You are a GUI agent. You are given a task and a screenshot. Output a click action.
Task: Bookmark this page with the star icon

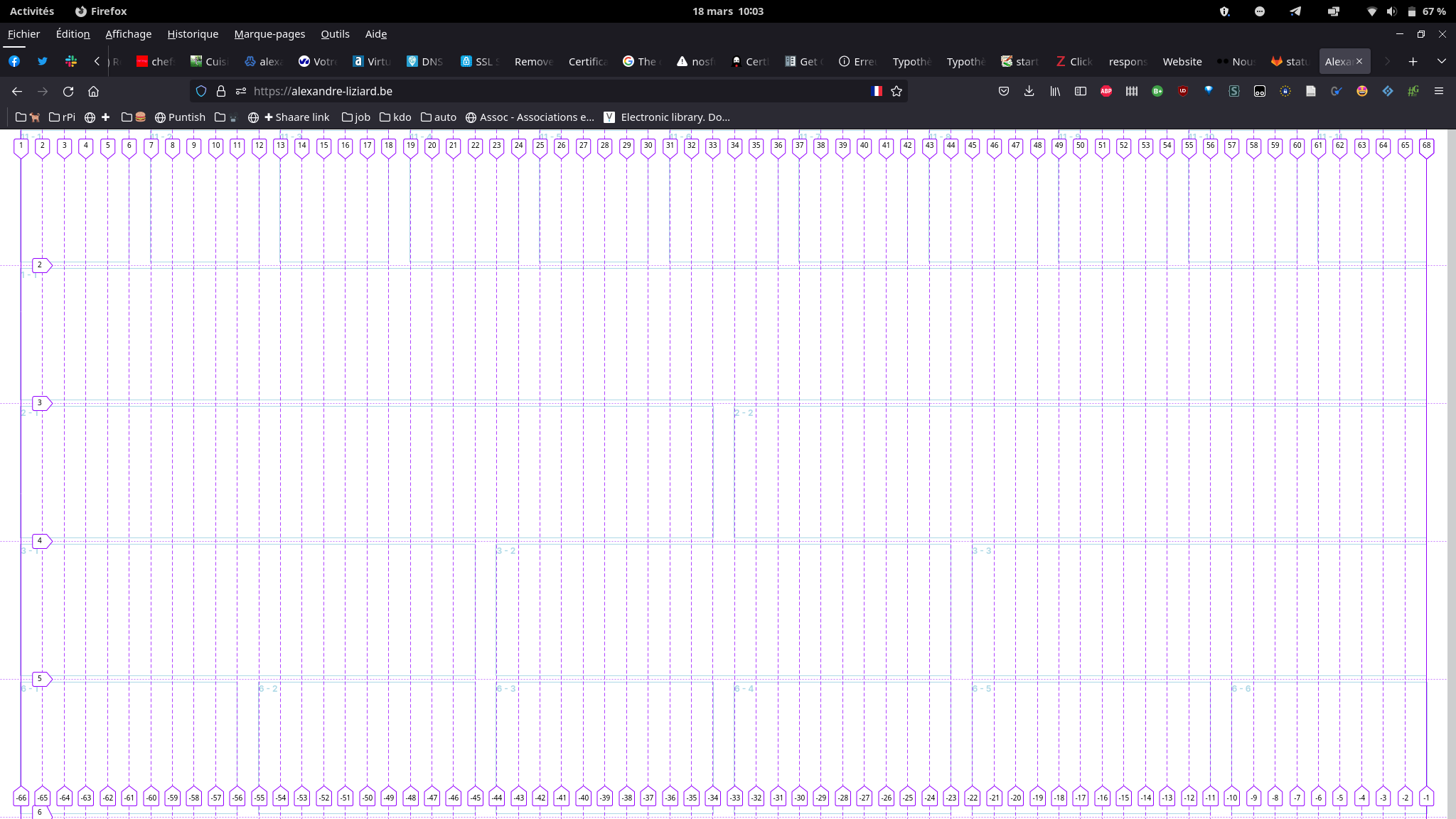click(896, 91)
